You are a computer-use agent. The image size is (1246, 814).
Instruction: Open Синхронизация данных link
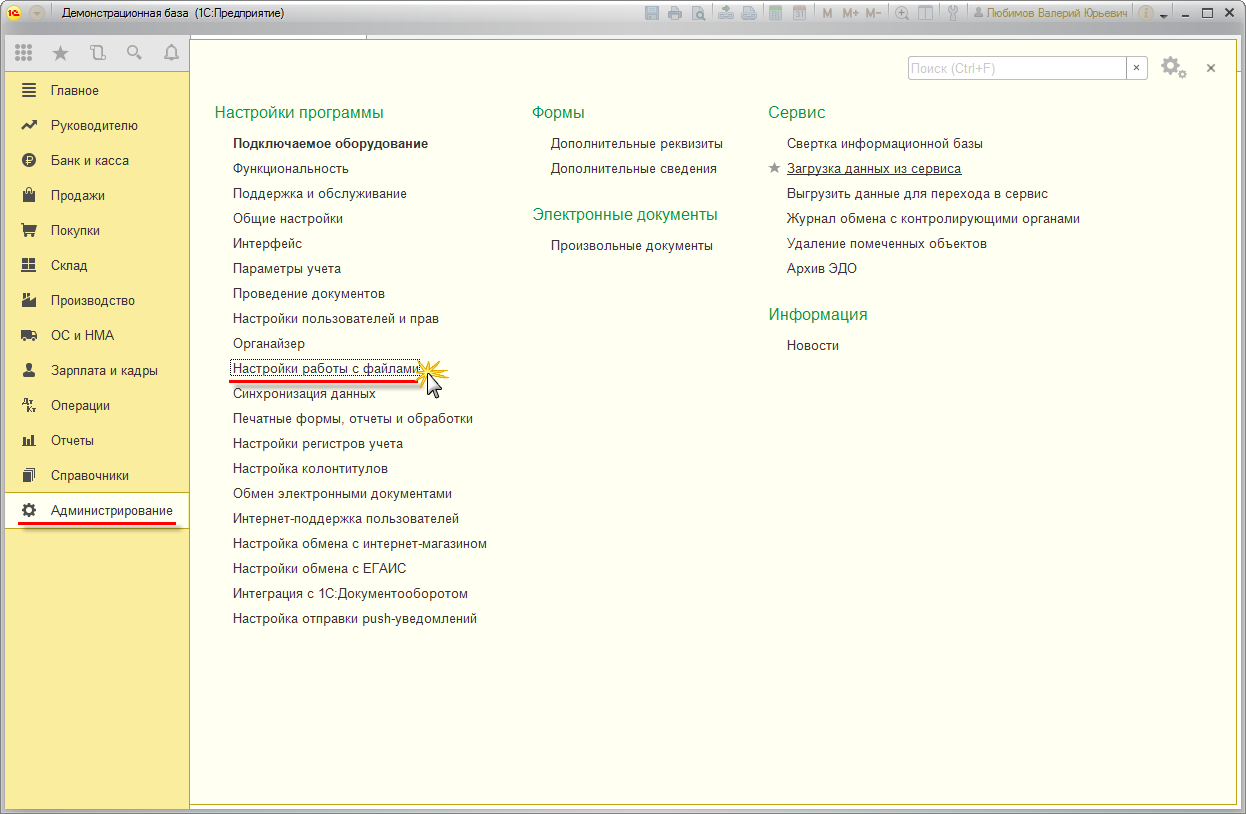[304, 393]
